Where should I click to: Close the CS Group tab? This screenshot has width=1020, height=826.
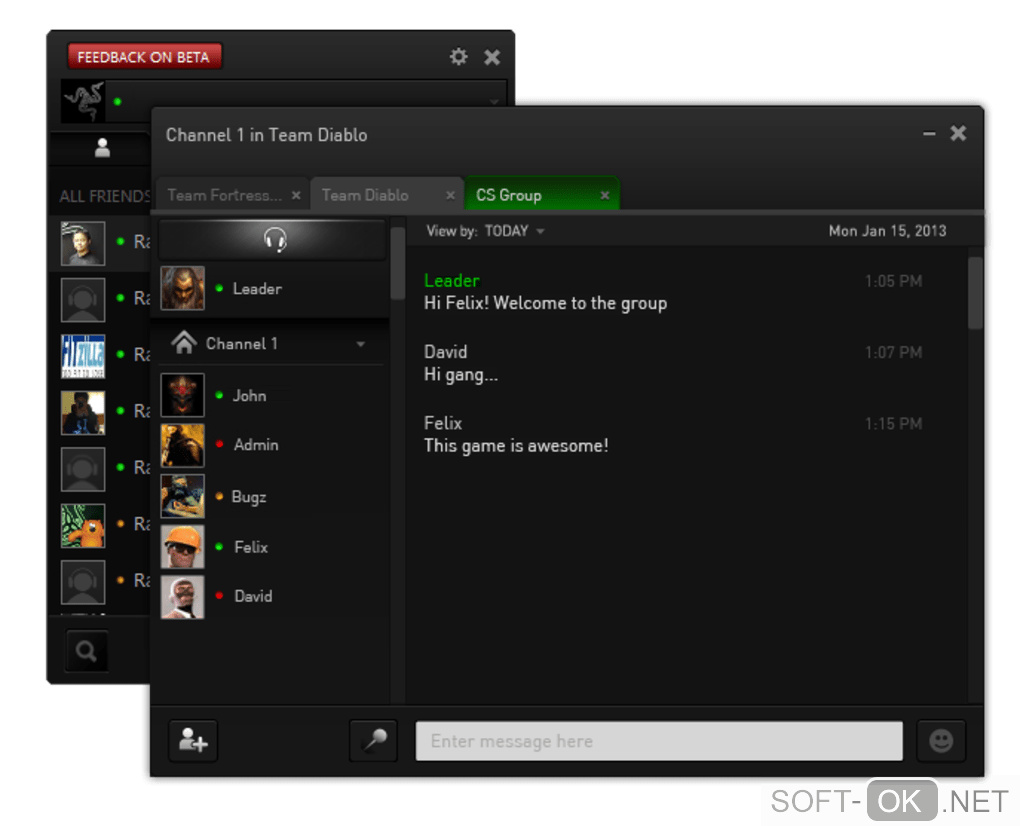pyautogui.click(x=605, y=195)
